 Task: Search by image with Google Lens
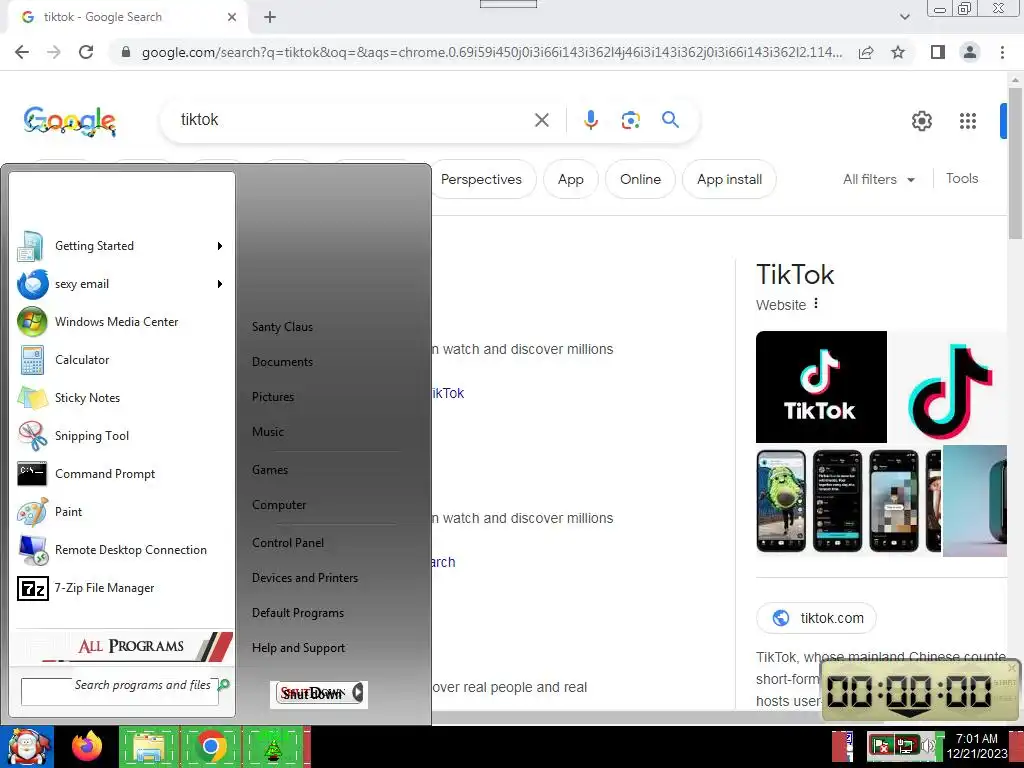click(630, 120)
